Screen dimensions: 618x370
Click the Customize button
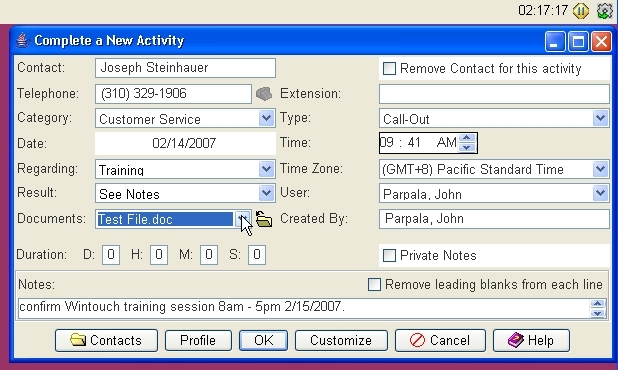click(341, 340)
